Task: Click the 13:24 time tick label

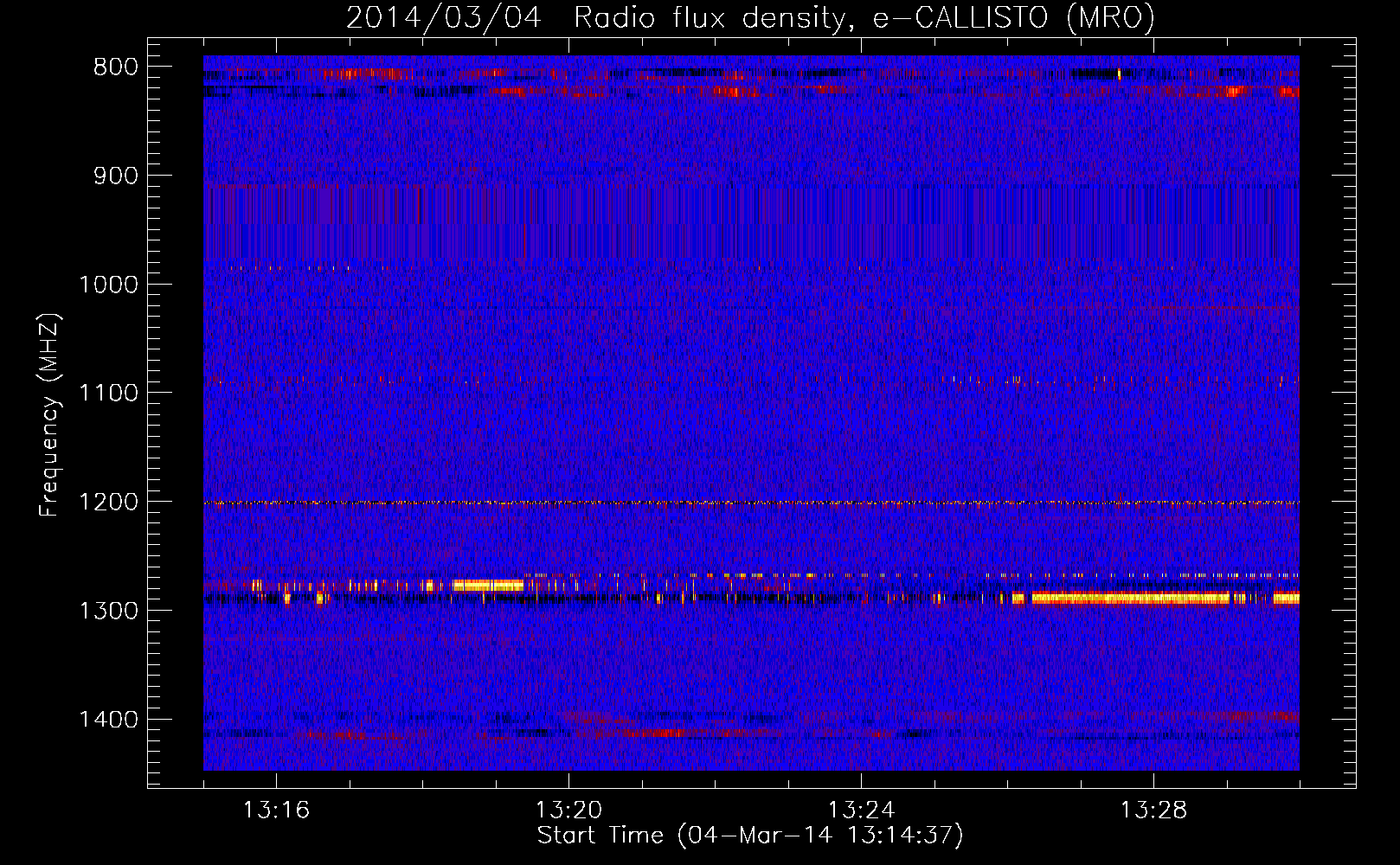Action: pos(861,811)
